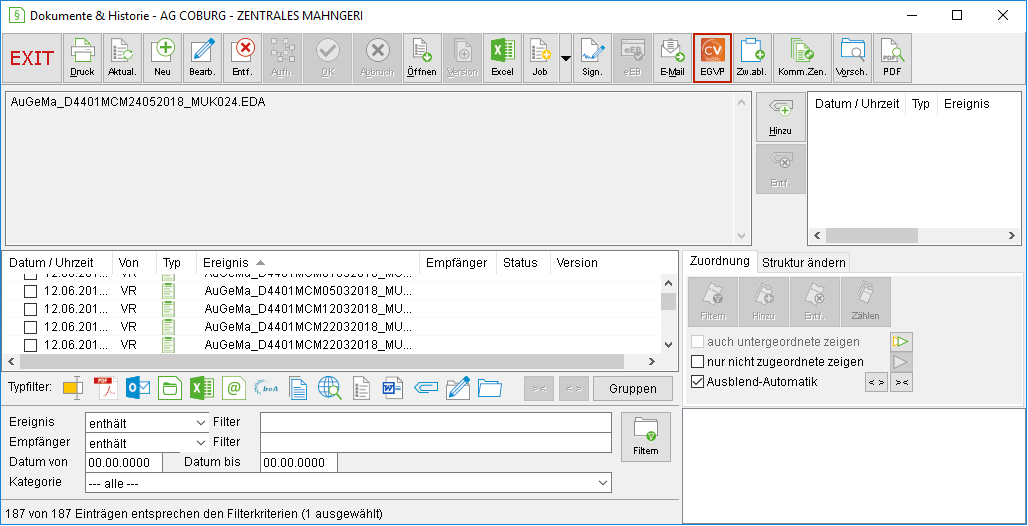Viewport: 1028px width, 526px height.
Task: Filter by beA type icon
Action: (x=266, y=388)
